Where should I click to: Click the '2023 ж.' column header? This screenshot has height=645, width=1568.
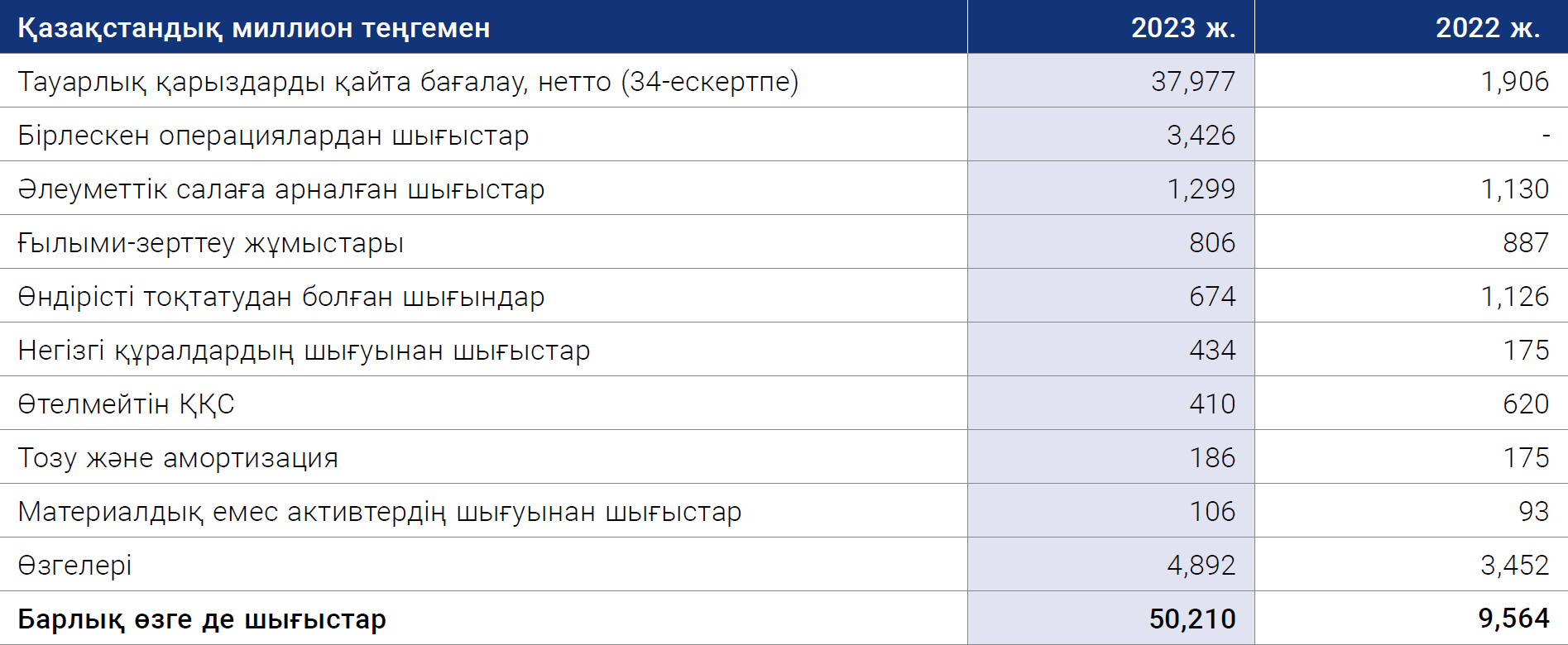[1183, 28]
